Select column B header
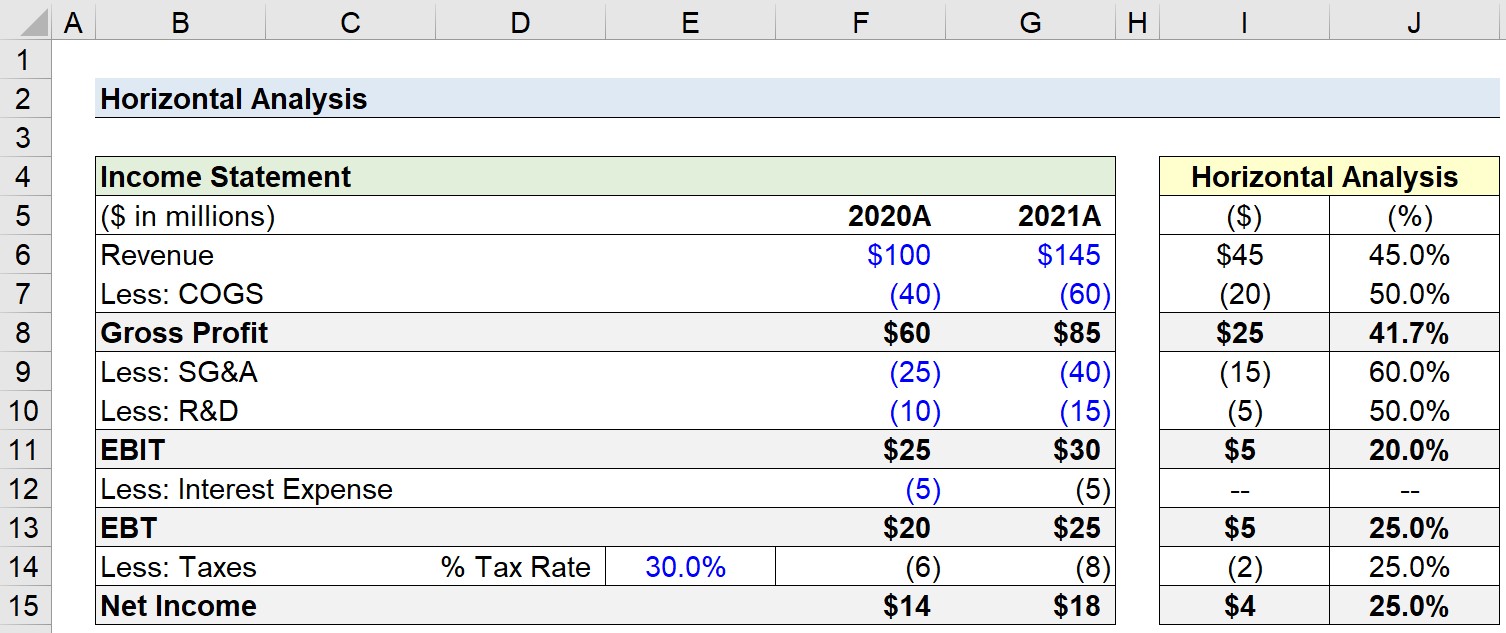 [x=180, y=22]
